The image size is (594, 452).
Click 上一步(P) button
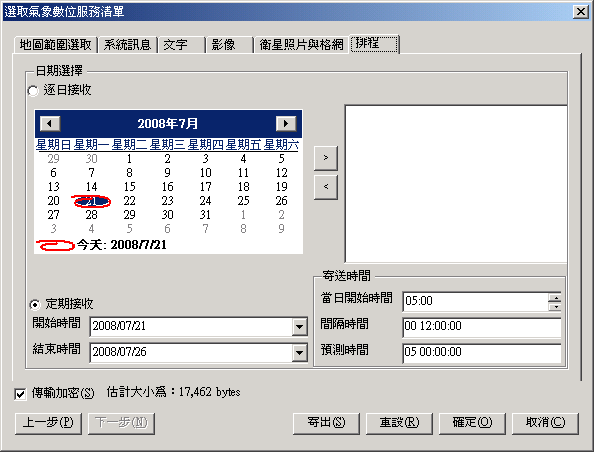[x=48, y=422]
